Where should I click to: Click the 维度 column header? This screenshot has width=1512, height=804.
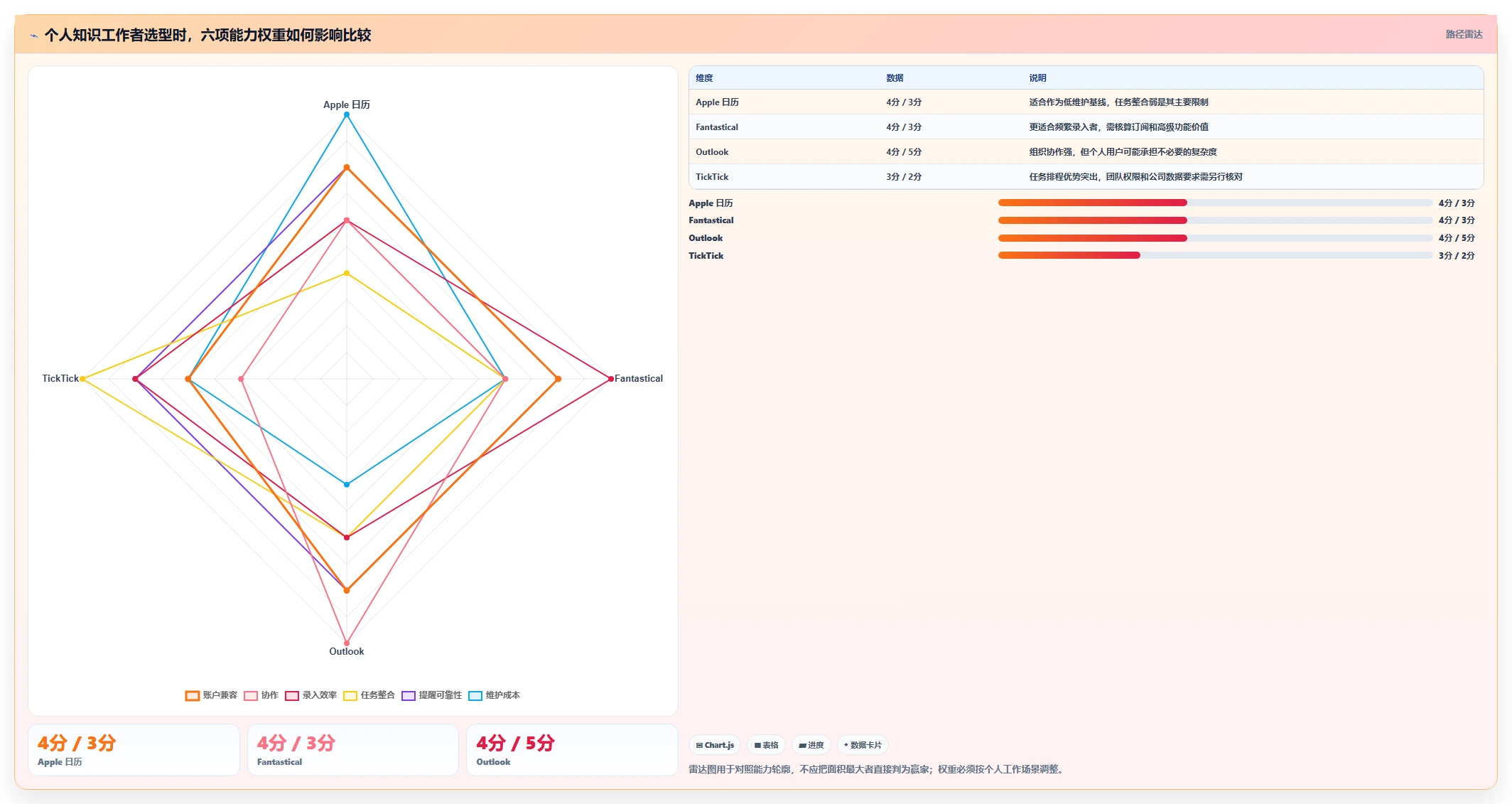click(x=704, y=78)
